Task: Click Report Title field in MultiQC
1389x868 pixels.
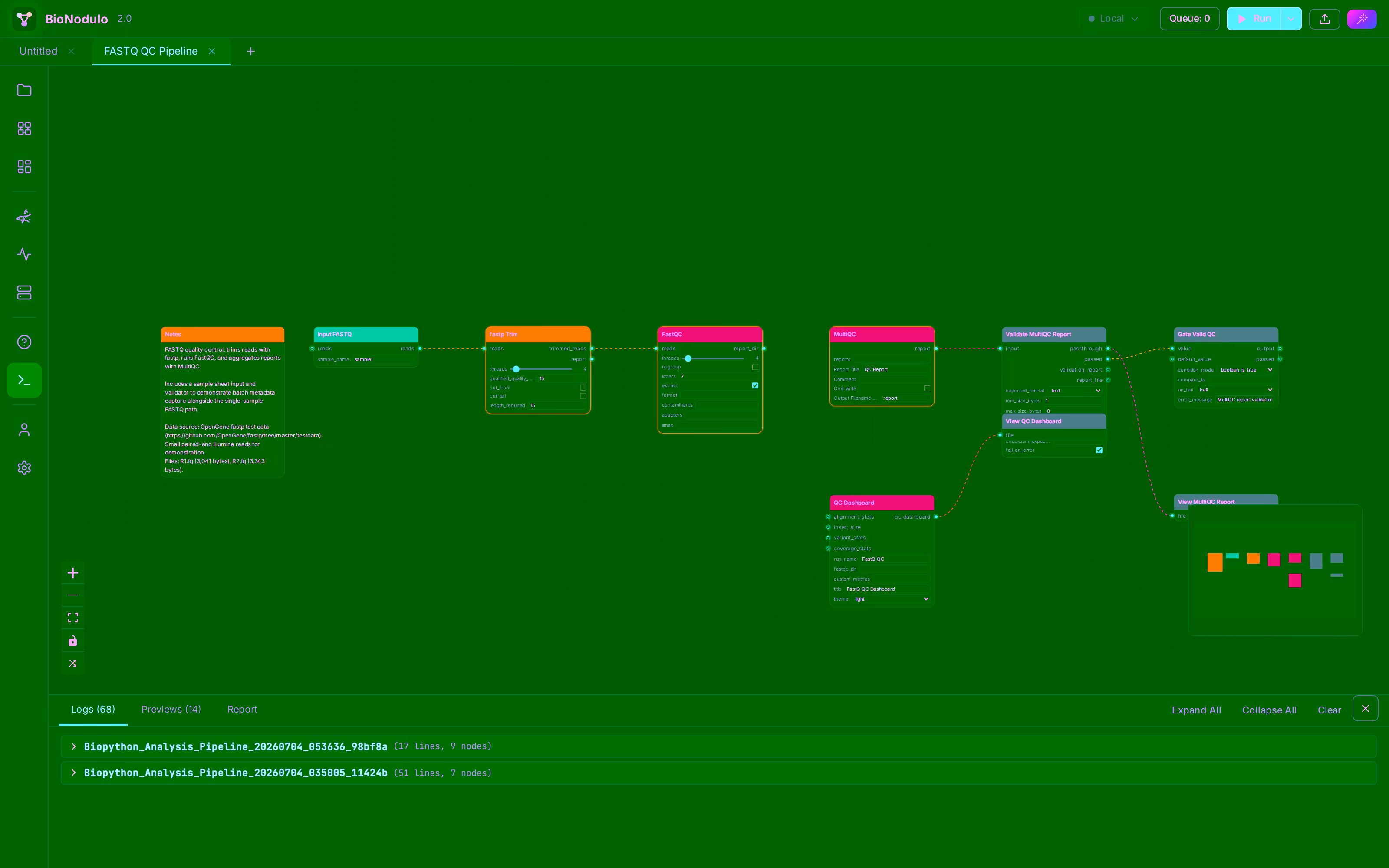Action: pos(895,370)
